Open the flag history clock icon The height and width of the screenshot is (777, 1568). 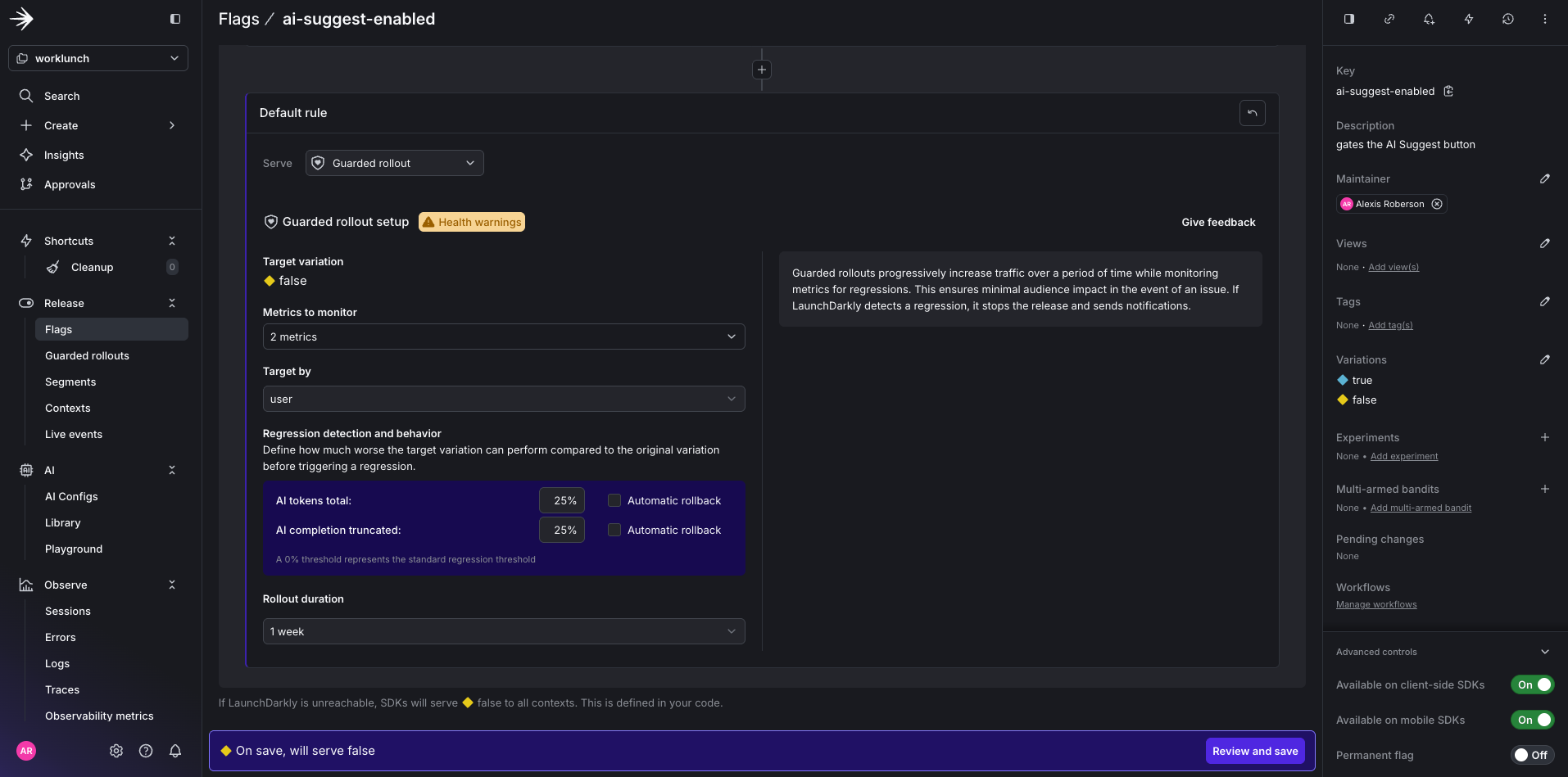click(1507, 19)
